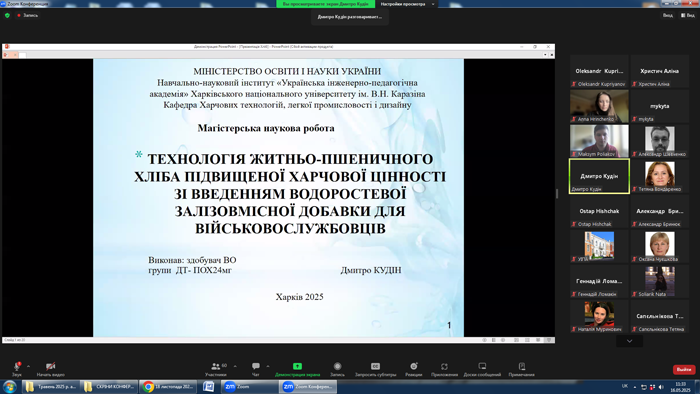Click Дмитро Кудін разговаривает speaker notification
Image resolution: width=700 pixels, height=394 pixels.
tap(350, 17)
